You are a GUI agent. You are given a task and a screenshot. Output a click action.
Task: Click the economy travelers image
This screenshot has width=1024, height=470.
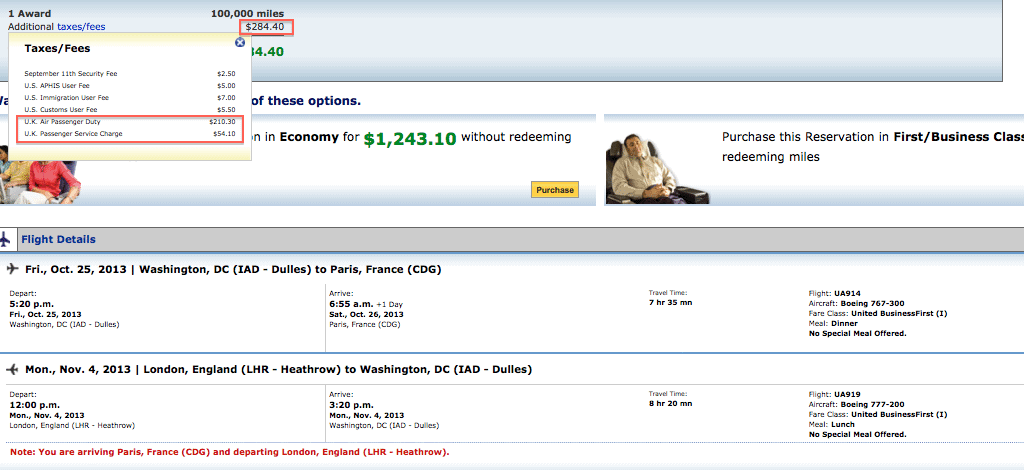(x=39, y=182)
